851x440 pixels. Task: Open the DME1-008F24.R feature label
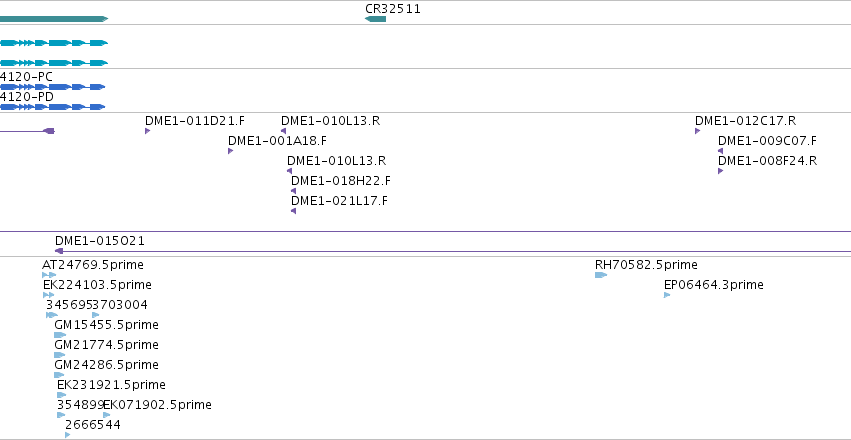point(767,161)
